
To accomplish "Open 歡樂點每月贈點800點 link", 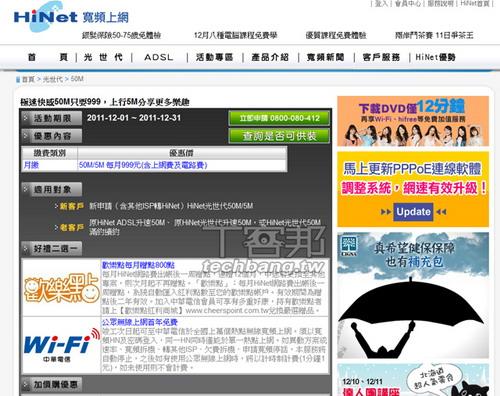I will click(138, 265).
